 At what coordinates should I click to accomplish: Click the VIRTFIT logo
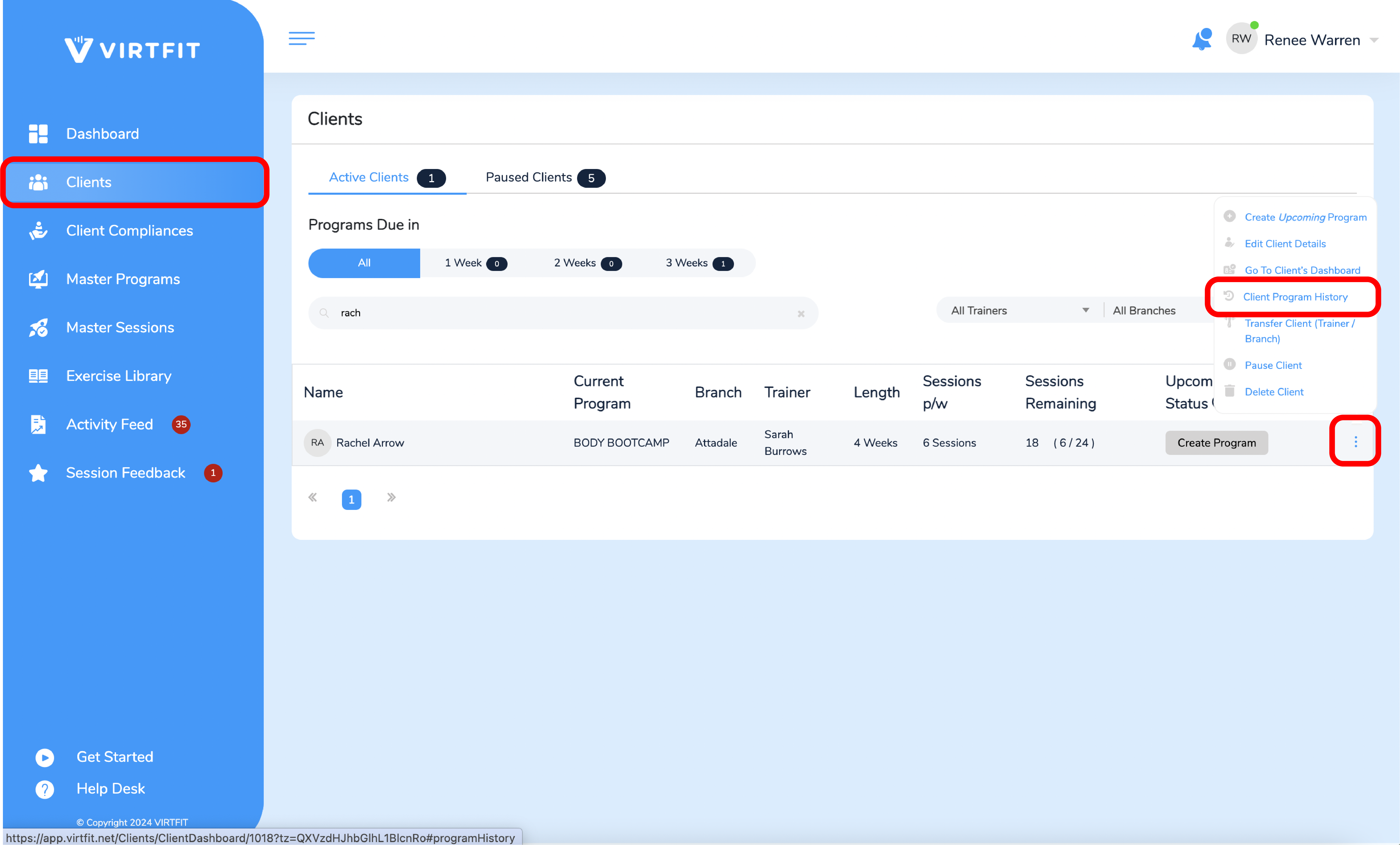(x=132, y=49)
